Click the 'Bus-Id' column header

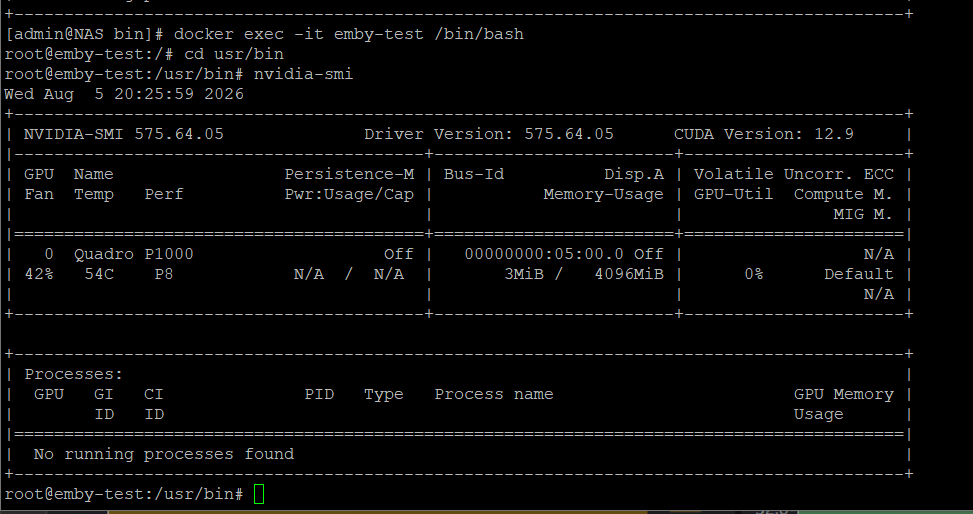(474, 174)
